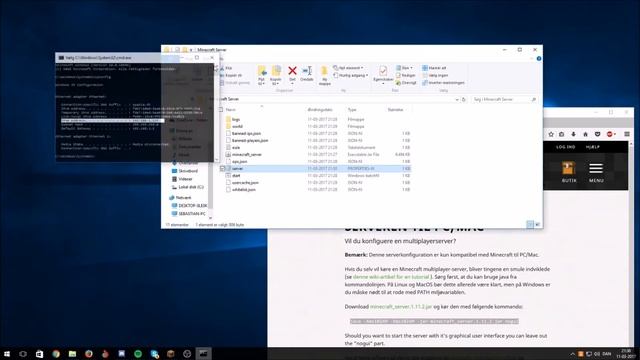Viewport: 640px width, 360px height.
Task: Open the Åbn dropdown arrow
Action: tap(411, 68)
